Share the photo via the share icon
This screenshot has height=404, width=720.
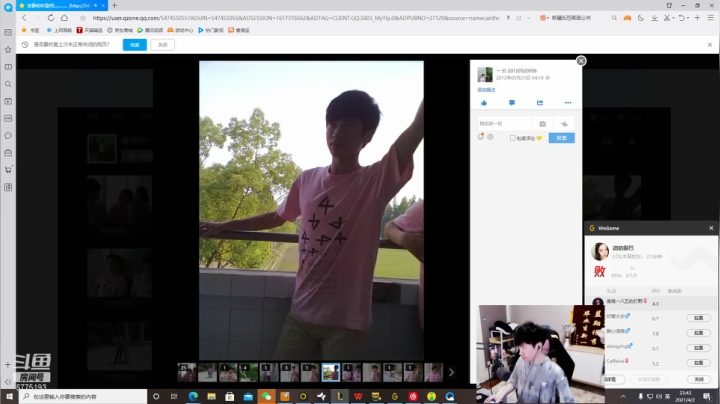tap(540, 103)
